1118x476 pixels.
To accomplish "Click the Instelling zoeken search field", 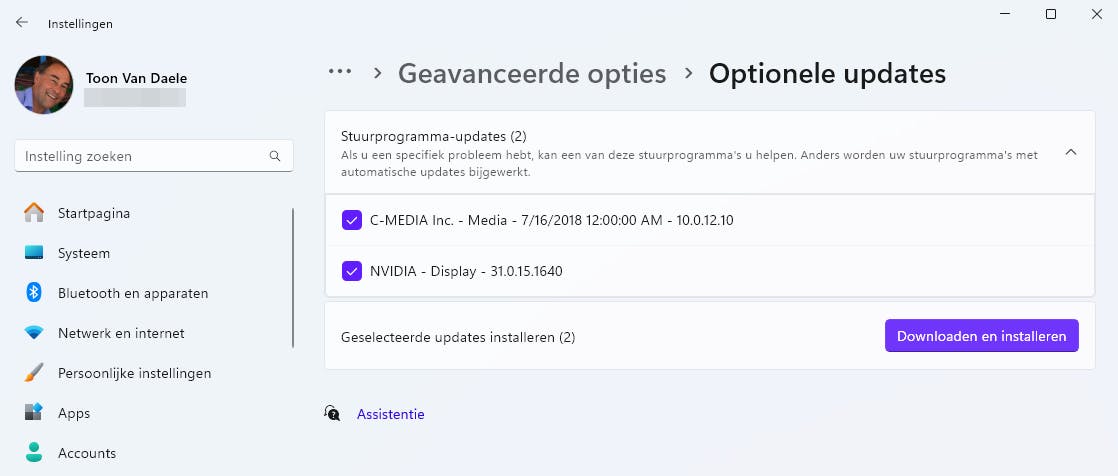I will pyautogui.click(x=140, y=156).
